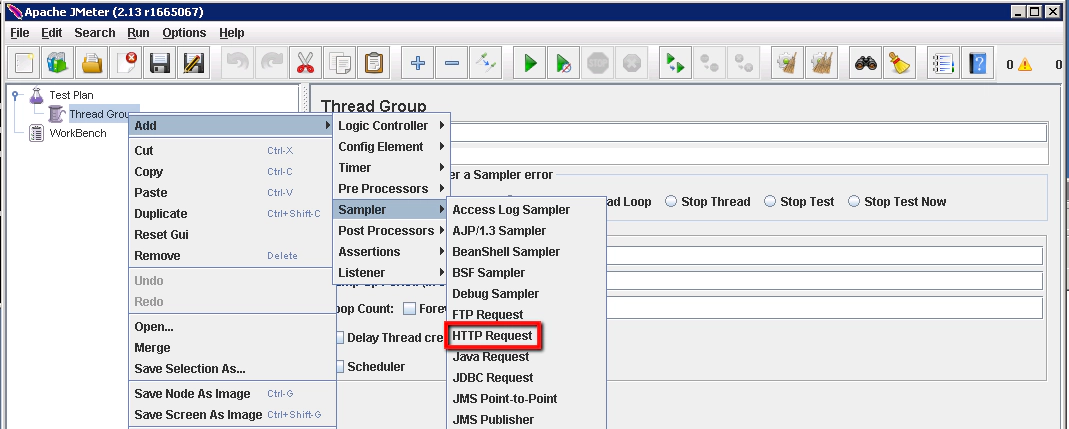Click the Toggle enable/disable toolbar icon
Screen dimensions: 1069x429
(x=486, y=63)
